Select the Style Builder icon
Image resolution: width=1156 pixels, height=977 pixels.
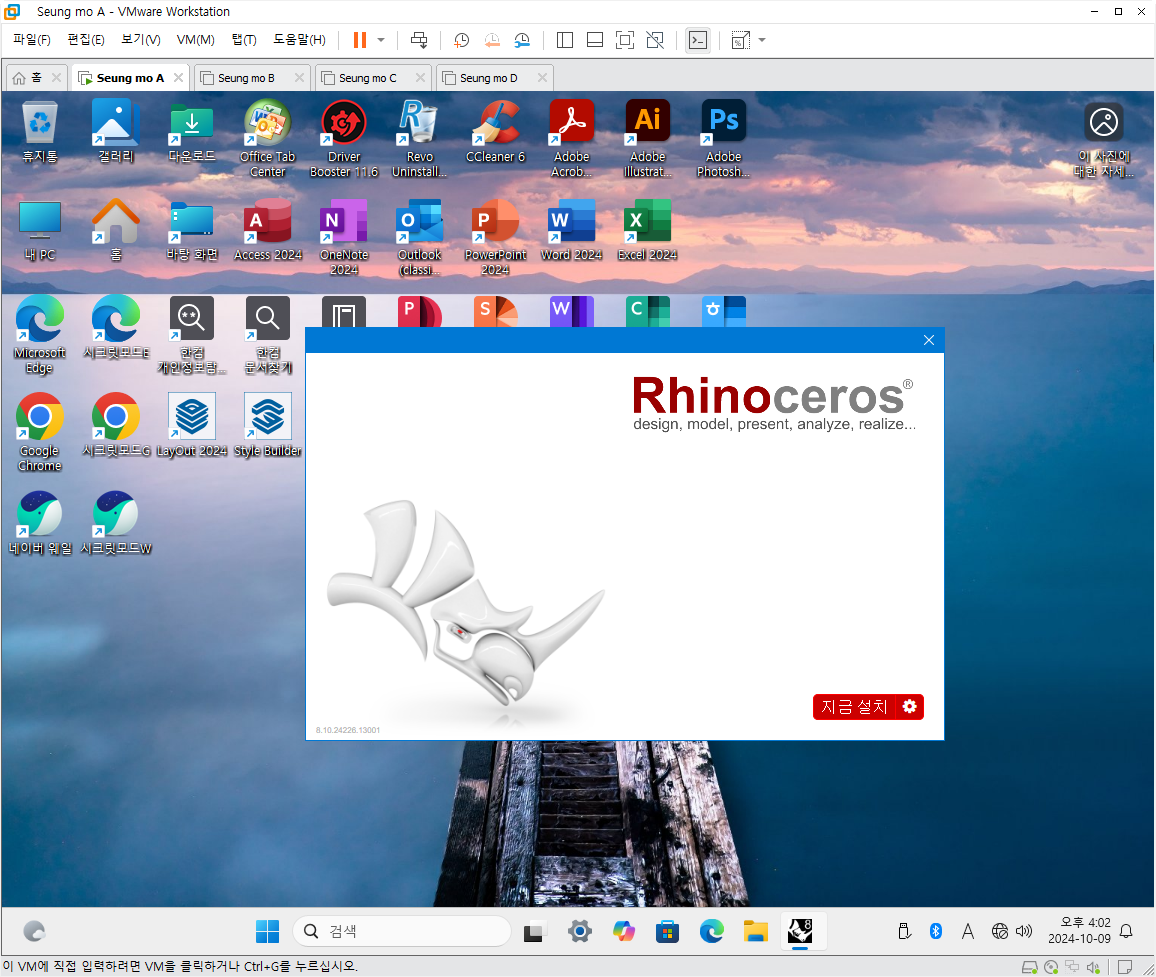pyautogui.click(x=268, y=426)
